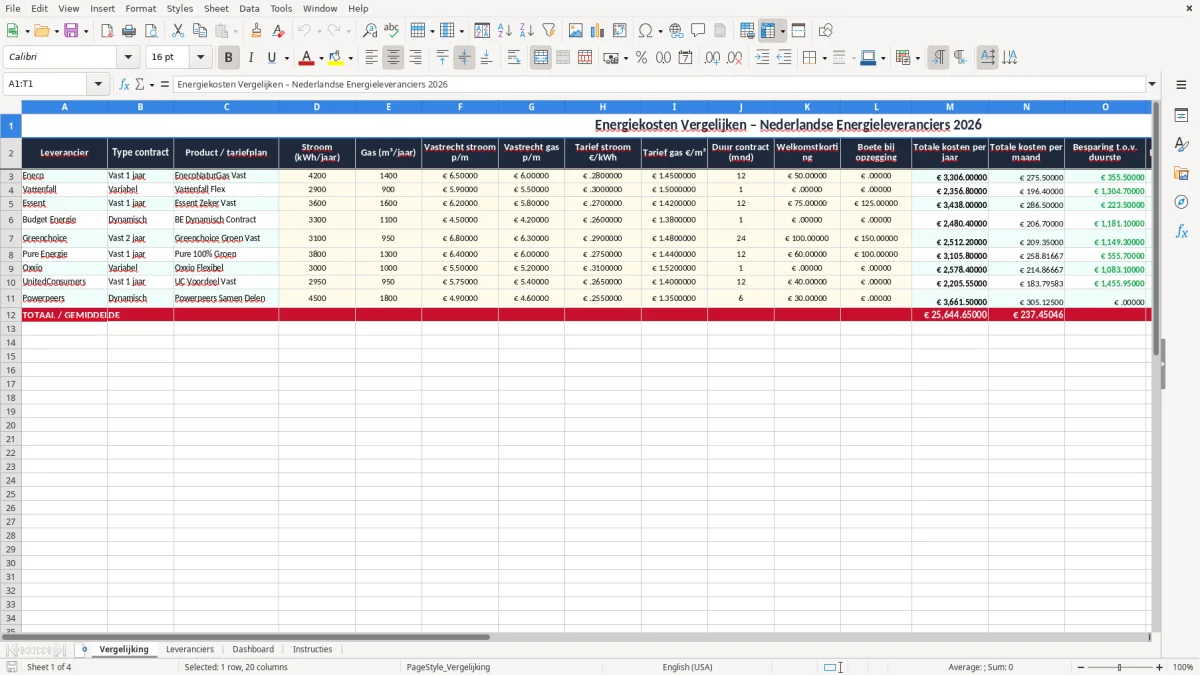
Task: Save the spreadsheet with the floppy icon
Action: point(70,31)
